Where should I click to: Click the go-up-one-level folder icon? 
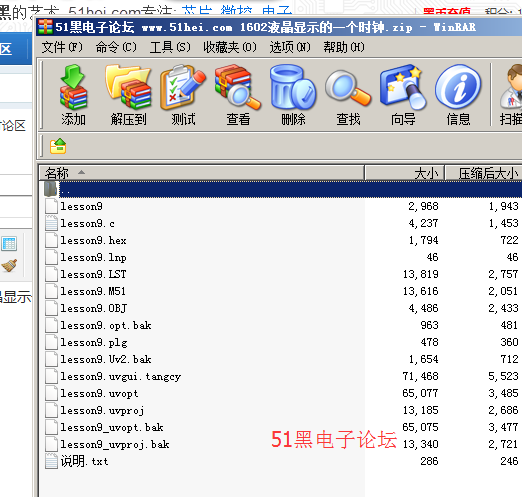[x=58, y=146]
